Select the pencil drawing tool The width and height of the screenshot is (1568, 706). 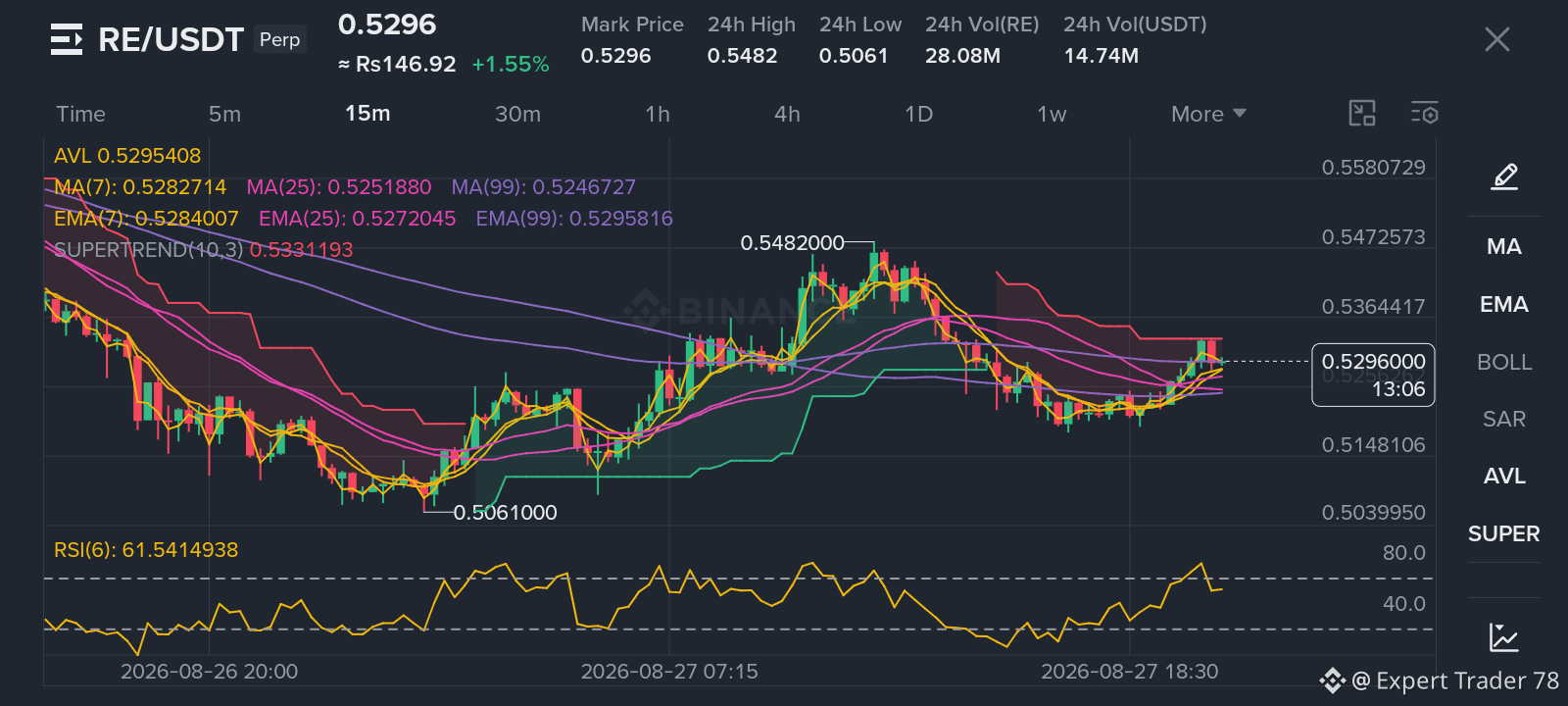(1504, 176)
